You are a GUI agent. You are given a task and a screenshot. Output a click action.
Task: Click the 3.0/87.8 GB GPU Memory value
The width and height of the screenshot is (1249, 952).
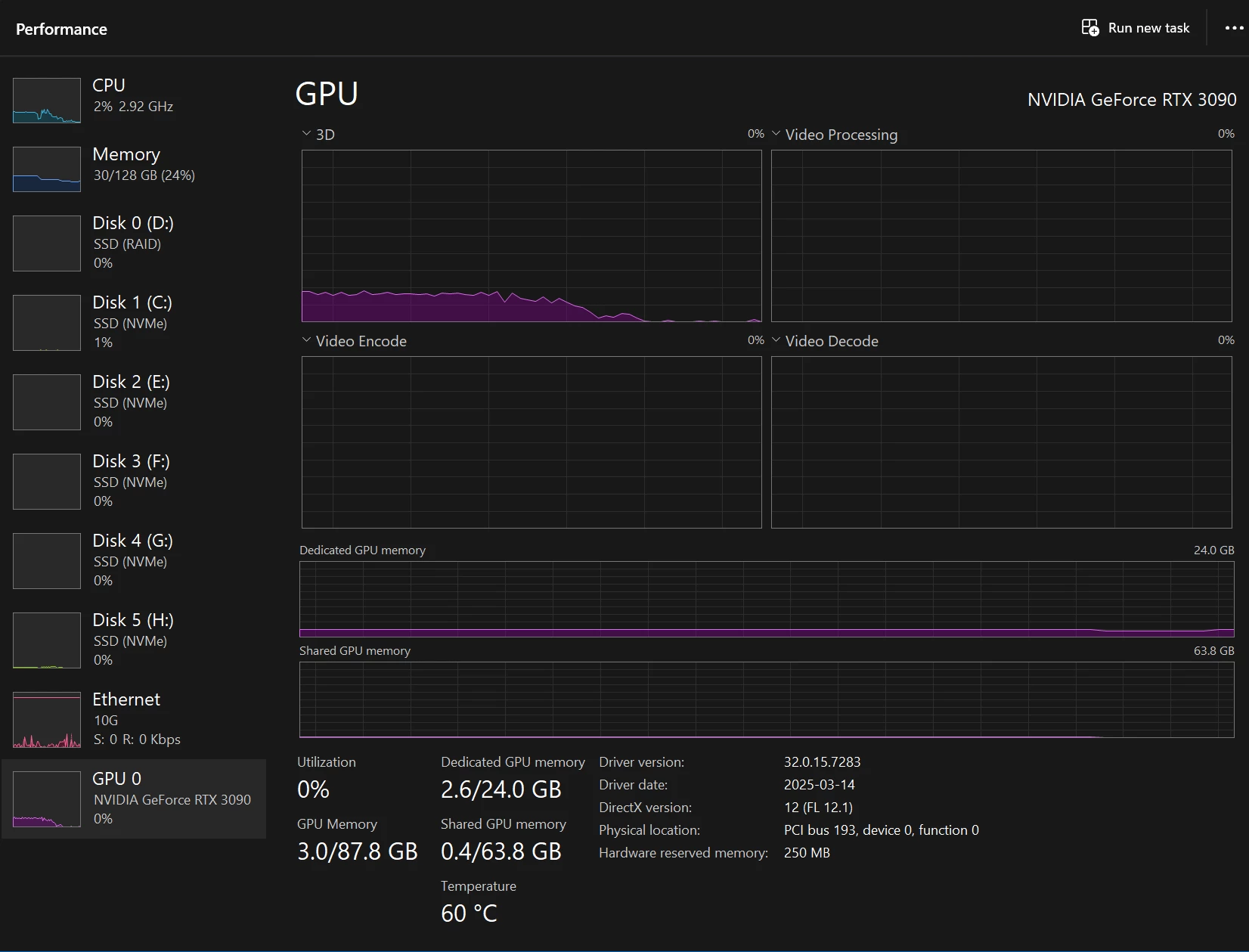pyautogui.click(x=358, y=851)
